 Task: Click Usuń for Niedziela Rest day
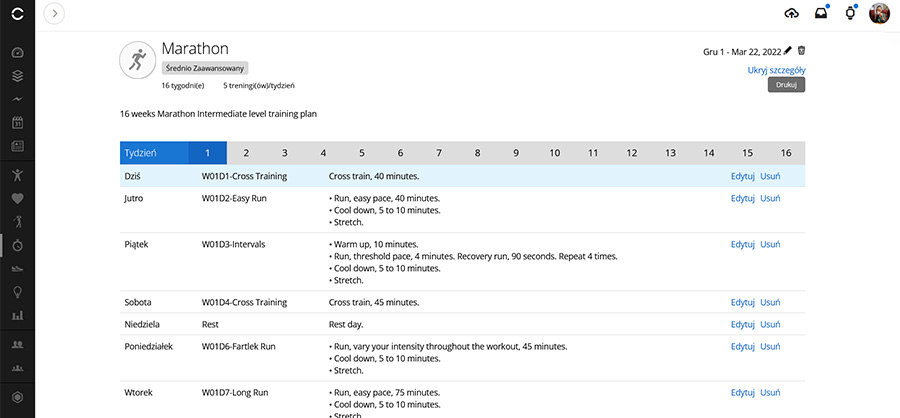pyautogui.click(x=770, y=324)
